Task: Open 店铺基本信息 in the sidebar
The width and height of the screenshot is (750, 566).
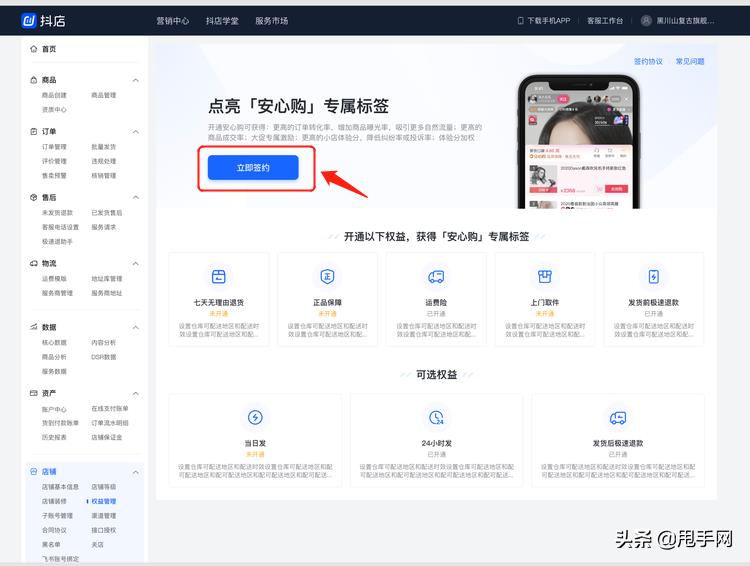Action: click(x=60, y=487)
